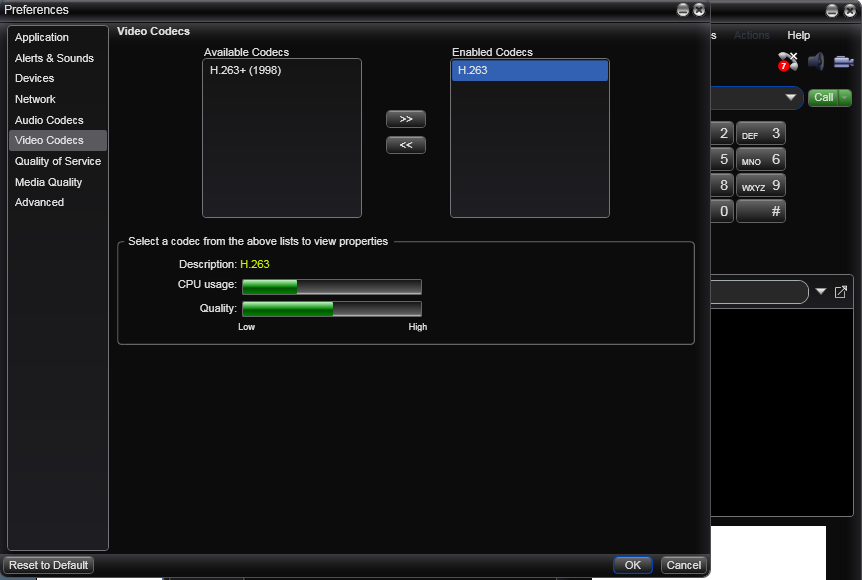
Task: Dial keypad key 5
Action: (x=722, y=159)
